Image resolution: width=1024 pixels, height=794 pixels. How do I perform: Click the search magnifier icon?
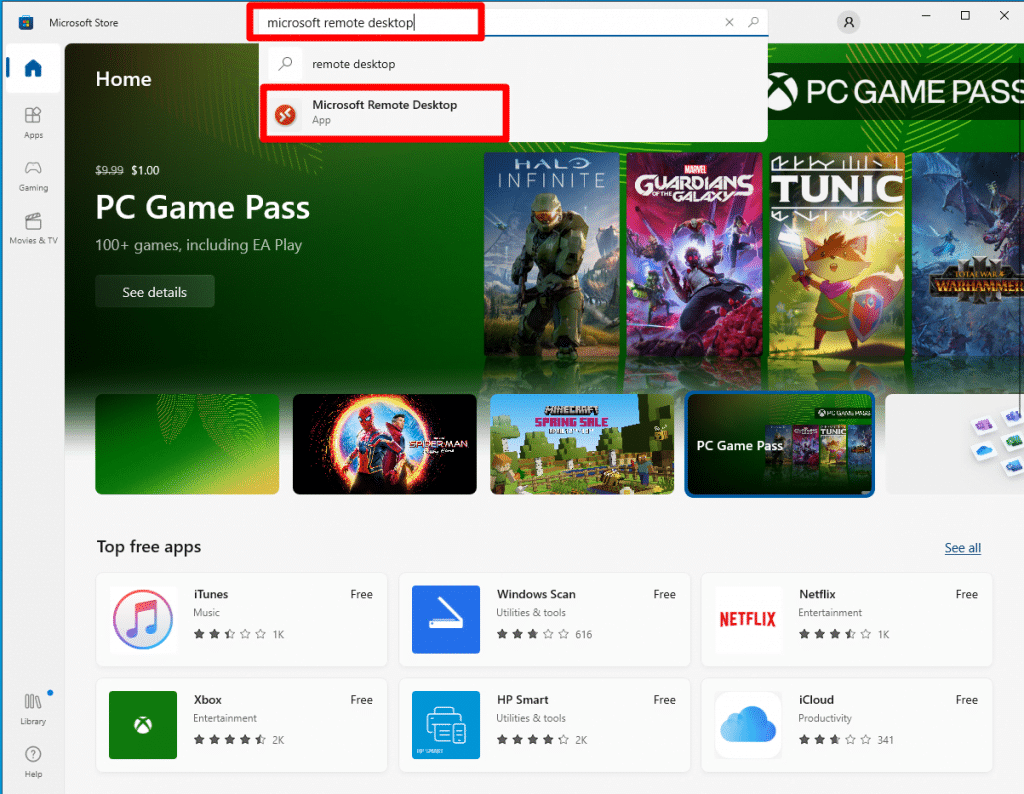click(753, 22)
